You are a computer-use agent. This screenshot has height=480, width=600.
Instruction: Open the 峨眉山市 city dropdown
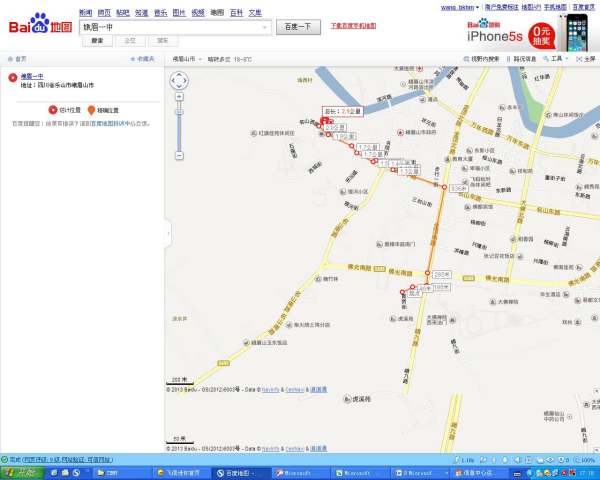tap(185, 59)
